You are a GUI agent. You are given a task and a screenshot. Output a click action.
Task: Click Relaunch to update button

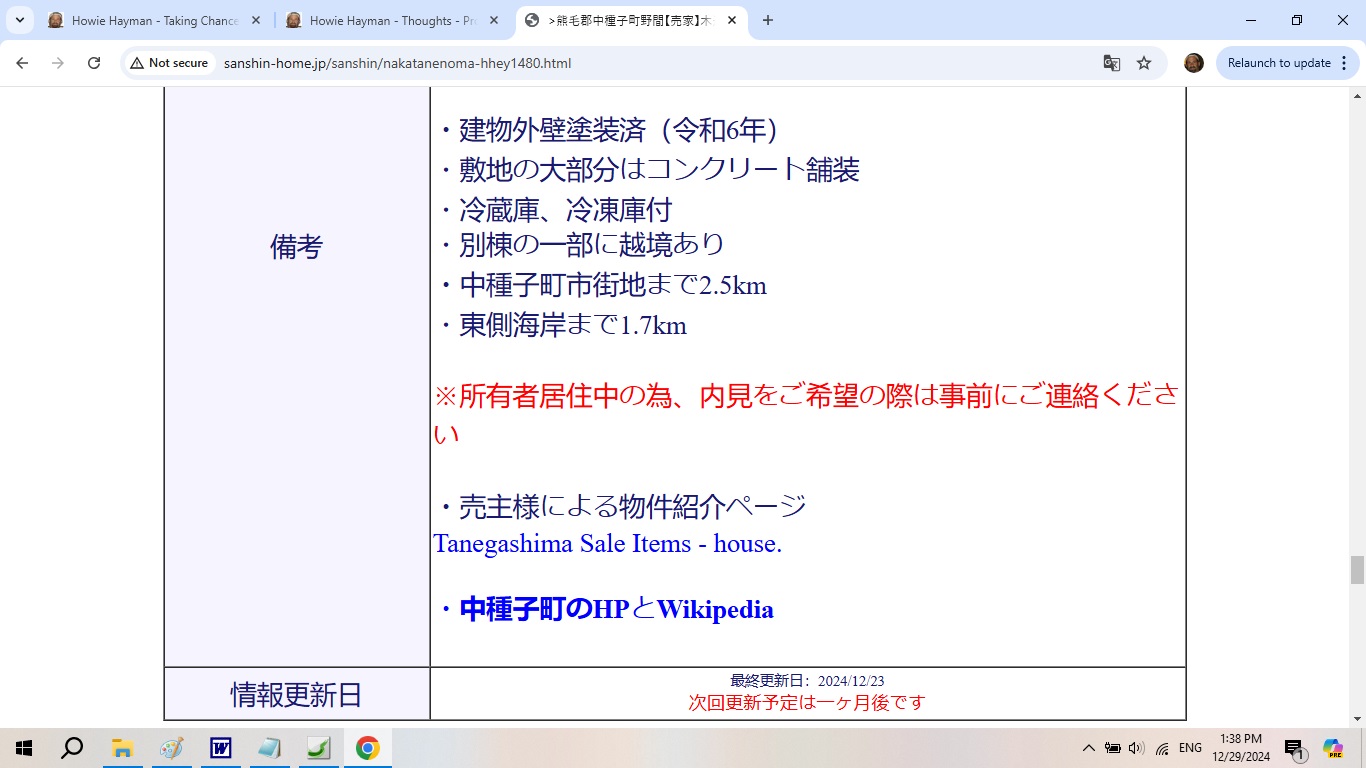click(1278, 63)
